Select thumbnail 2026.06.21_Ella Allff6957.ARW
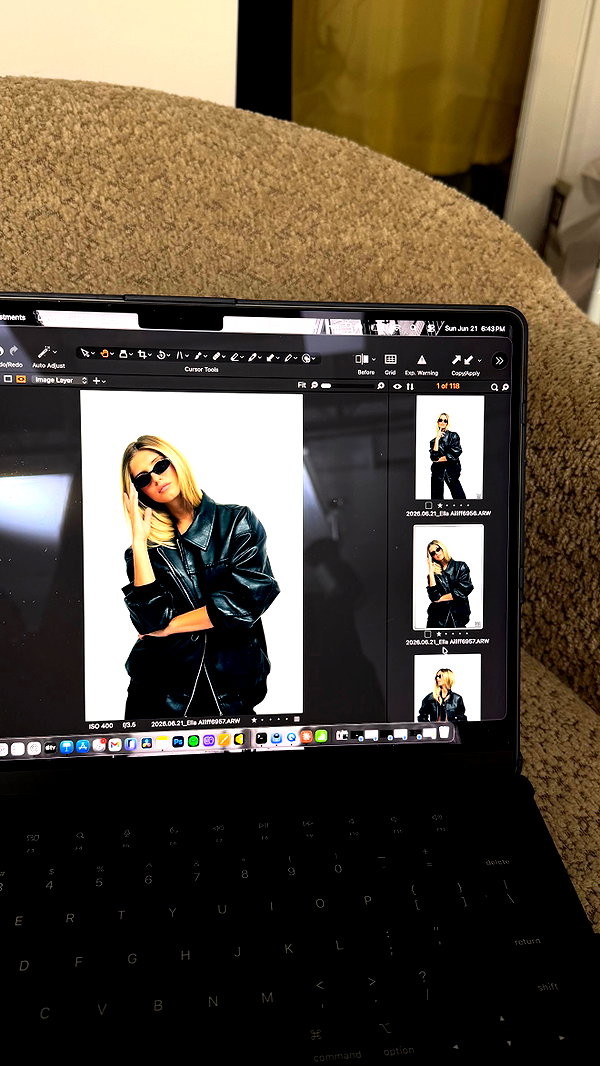This screenshot has width=600, height=1066. click(x=448, y=577)
